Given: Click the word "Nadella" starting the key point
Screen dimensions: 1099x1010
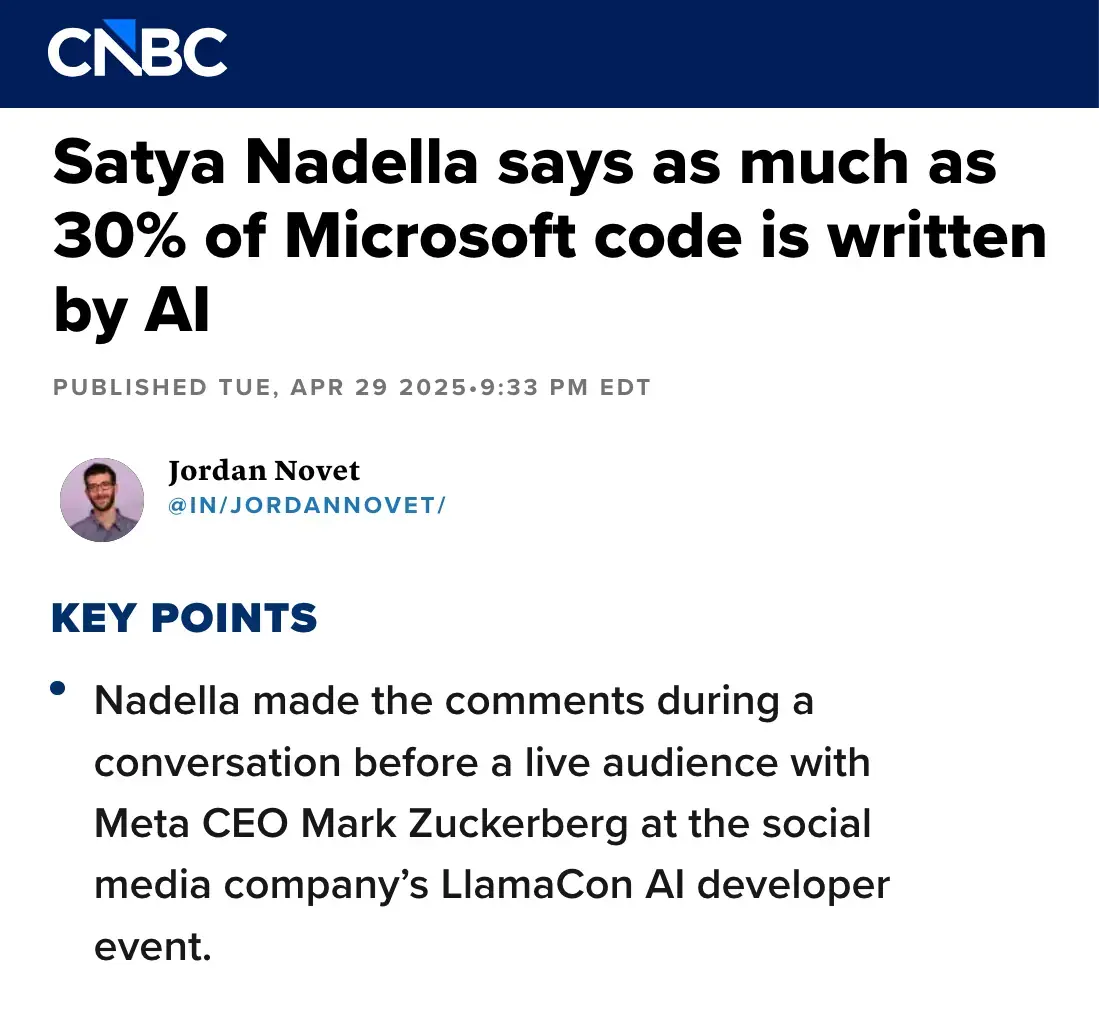Looking at the screenshot, I should [167, 701].
